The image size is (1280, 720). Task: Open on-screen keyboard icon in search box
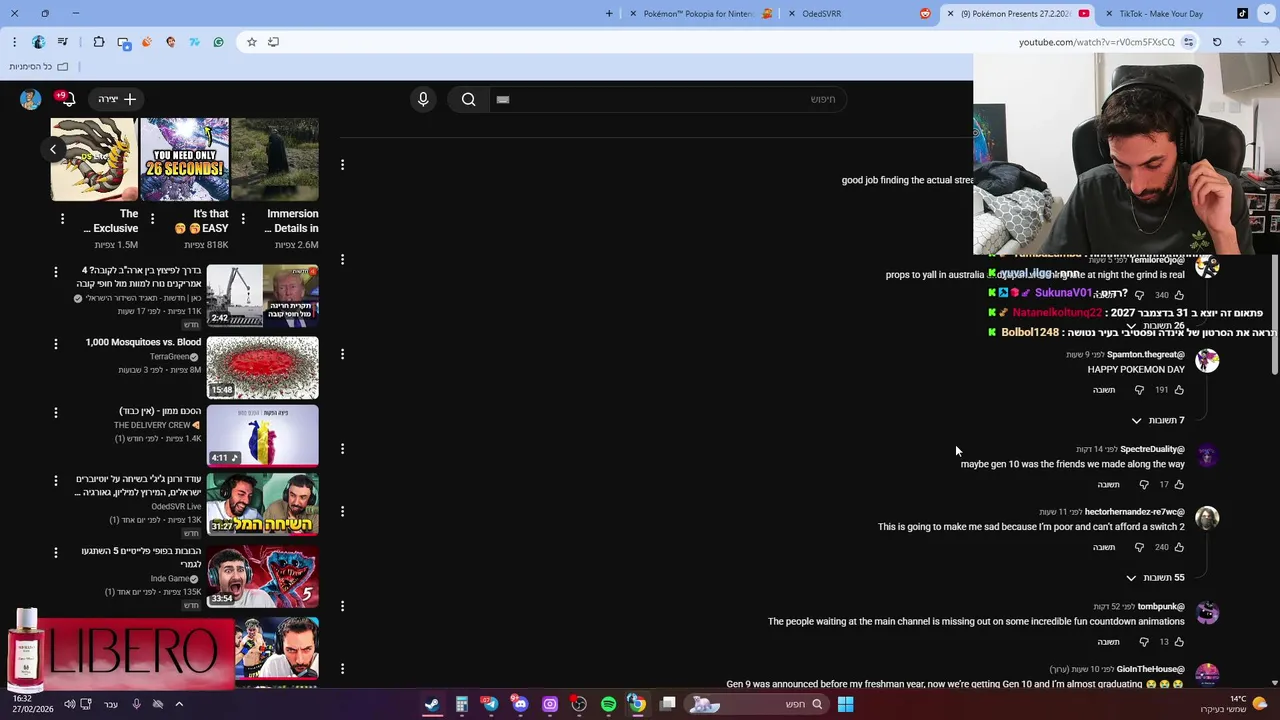coord(503,99)
